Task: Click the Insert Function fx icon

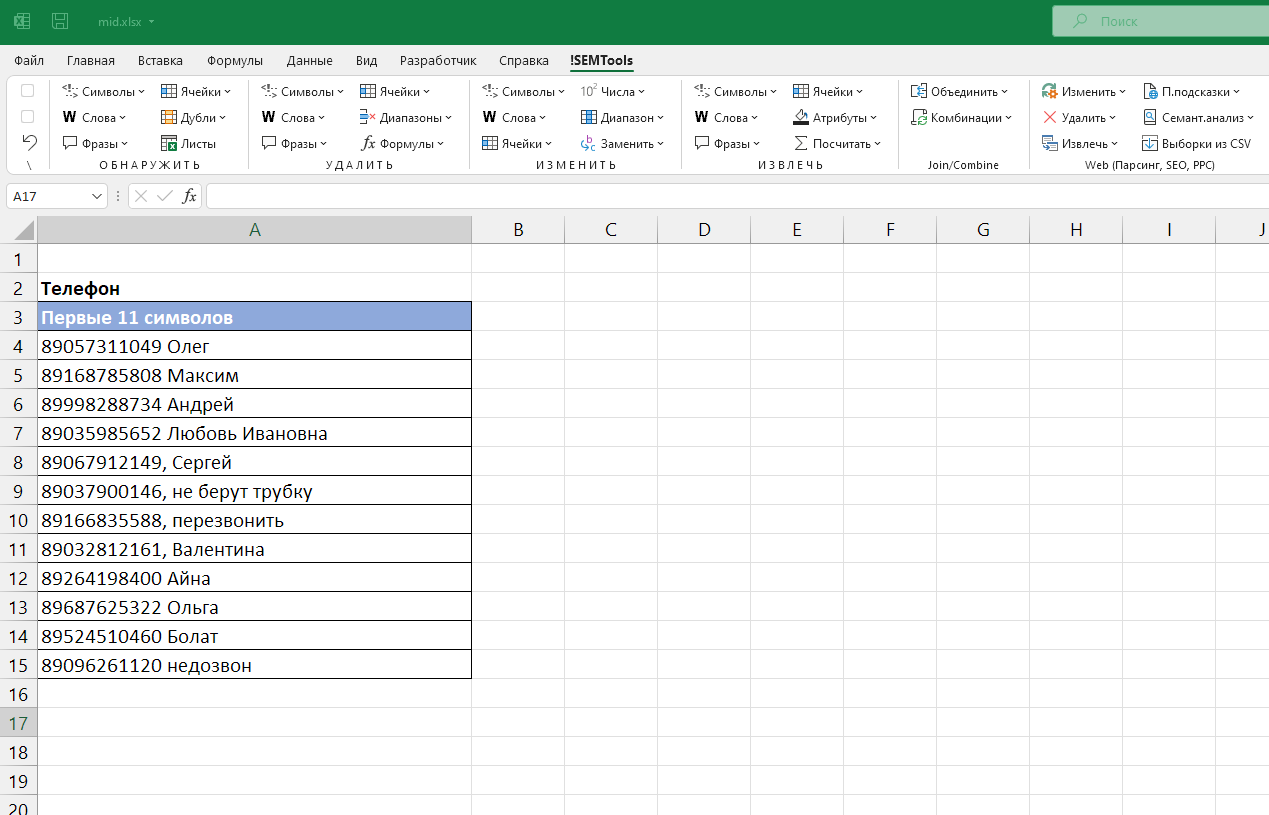Action: point(189,196)
